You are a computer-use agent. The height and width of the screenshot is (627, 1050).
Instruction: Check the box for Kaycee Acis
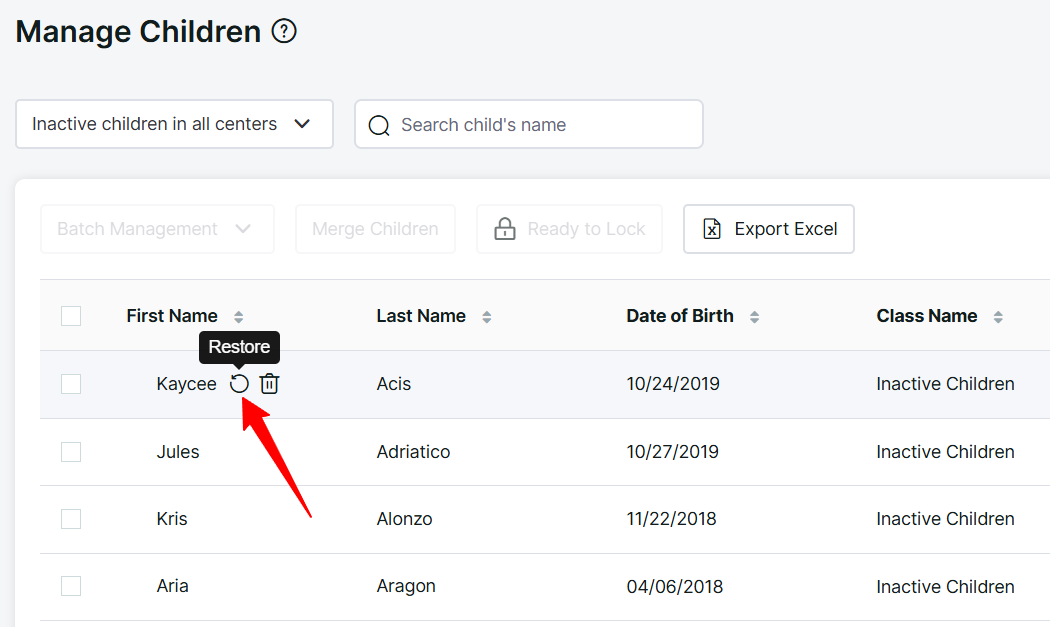click(x=71, y=384)
